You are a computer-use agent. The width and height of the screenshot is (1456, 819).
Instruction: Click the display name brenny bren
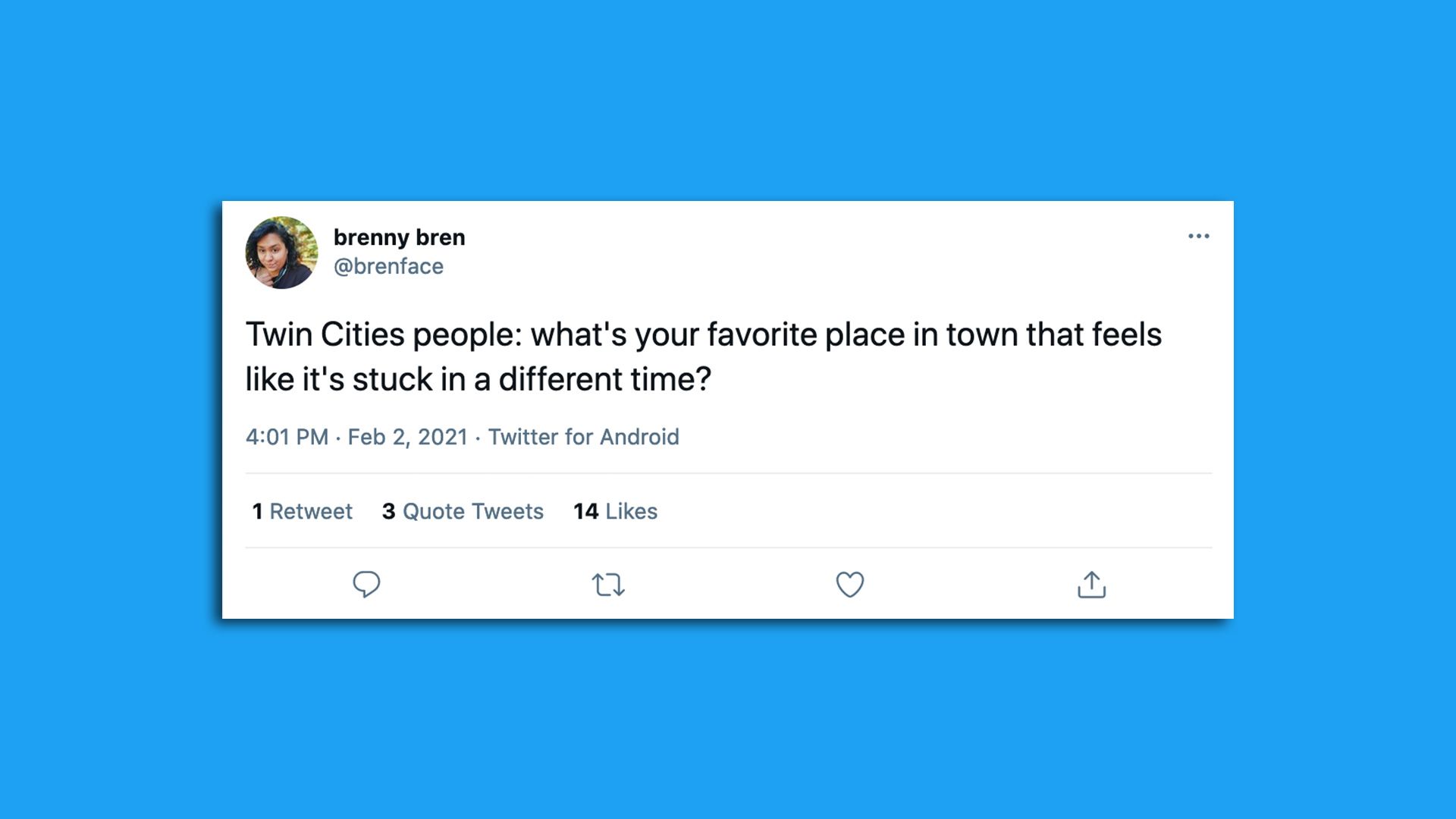tap(400, 237)
